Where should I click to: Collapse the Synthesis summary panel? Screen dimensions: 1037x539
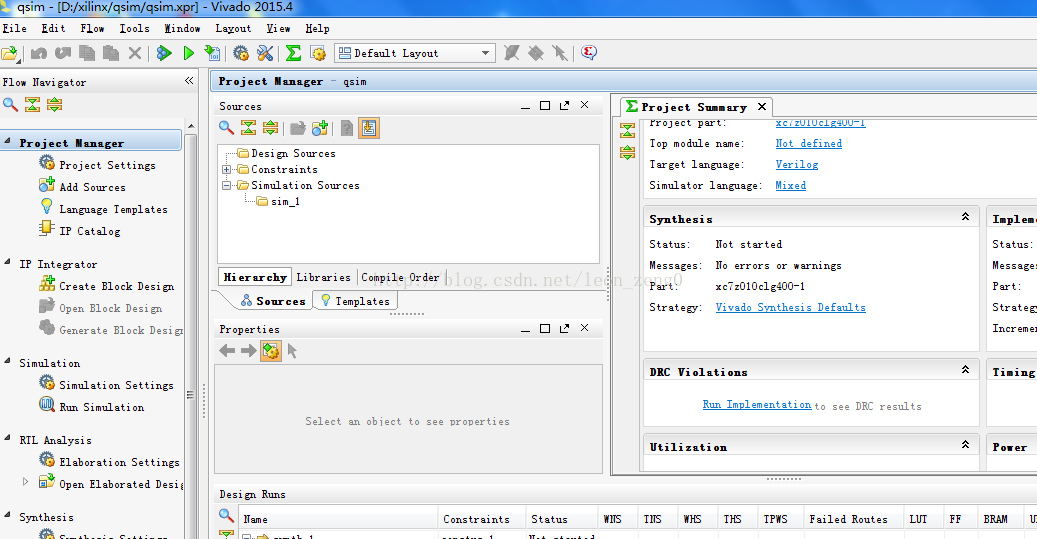pos(966,217)
